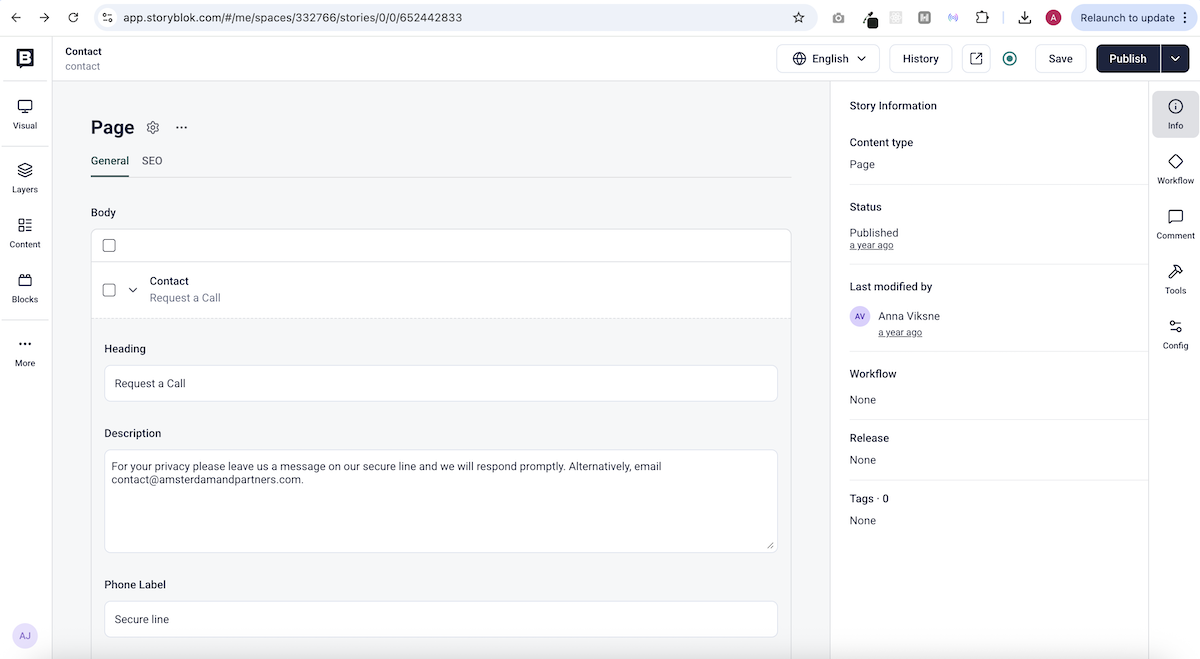The image size is (1200, 659).
Task: Open the More menu in the sidebar
Action: (24, 351)
